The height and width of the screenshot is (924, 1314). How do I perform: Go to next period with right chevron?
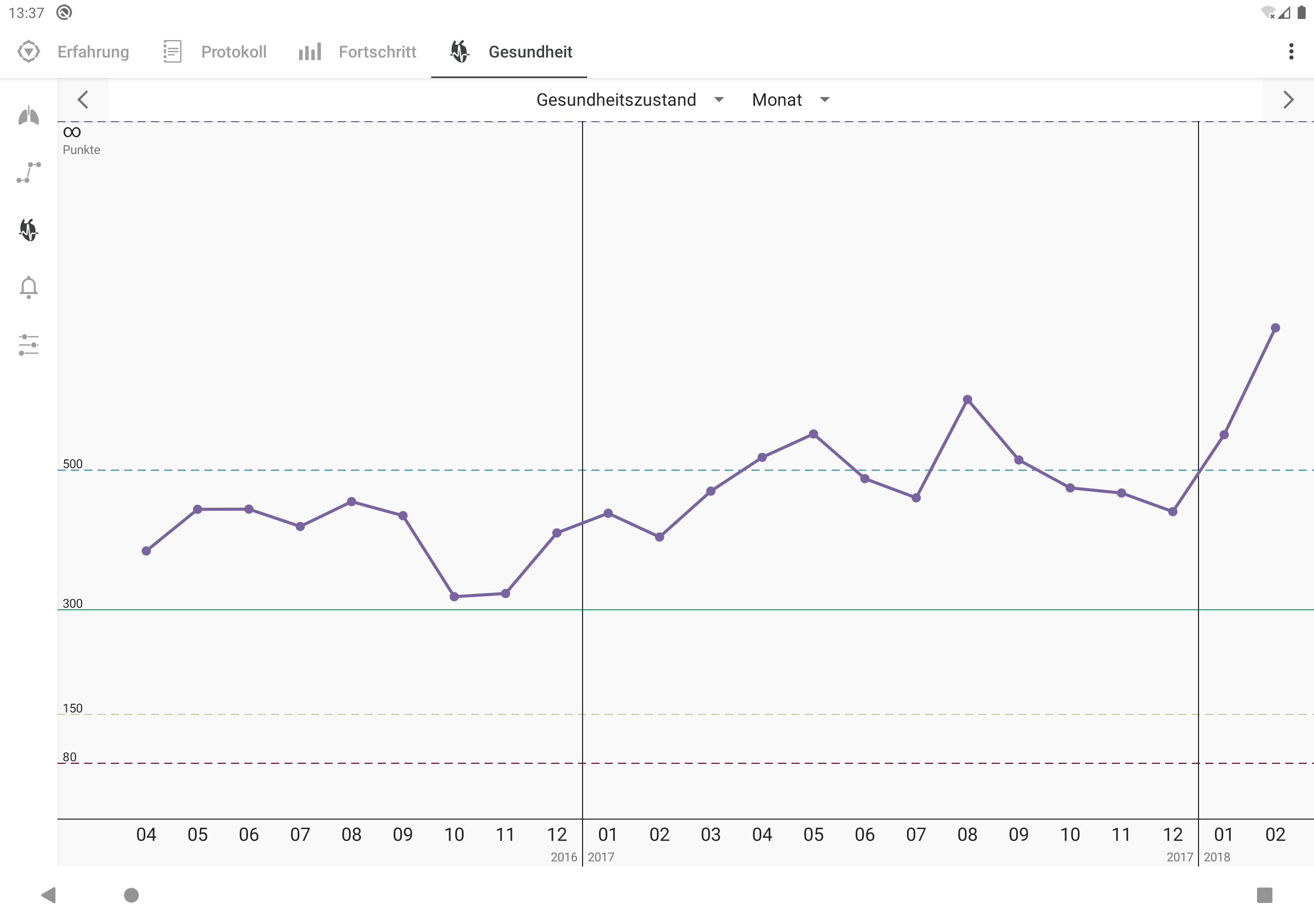coord(1288,100)
